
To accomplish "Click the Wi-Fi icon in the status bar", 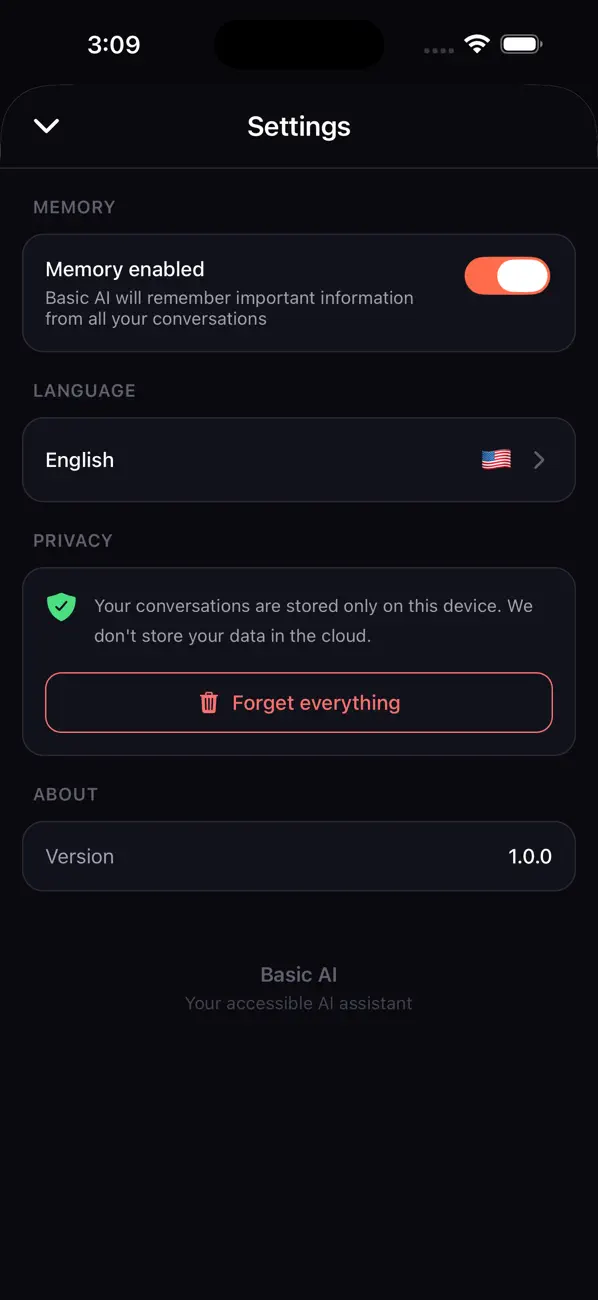I will coord(477,43).
